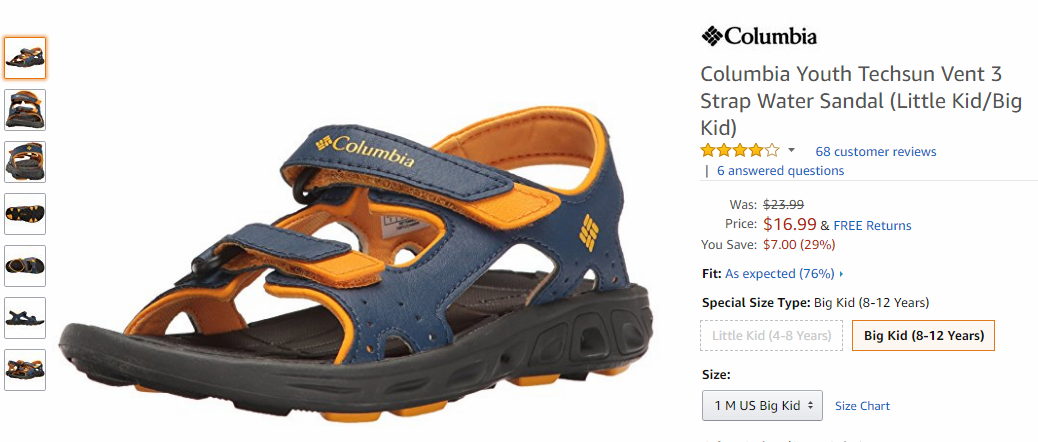1038x442 pixels.
Task: Open the Size Chart link
Action: click(x=863, y=406)
